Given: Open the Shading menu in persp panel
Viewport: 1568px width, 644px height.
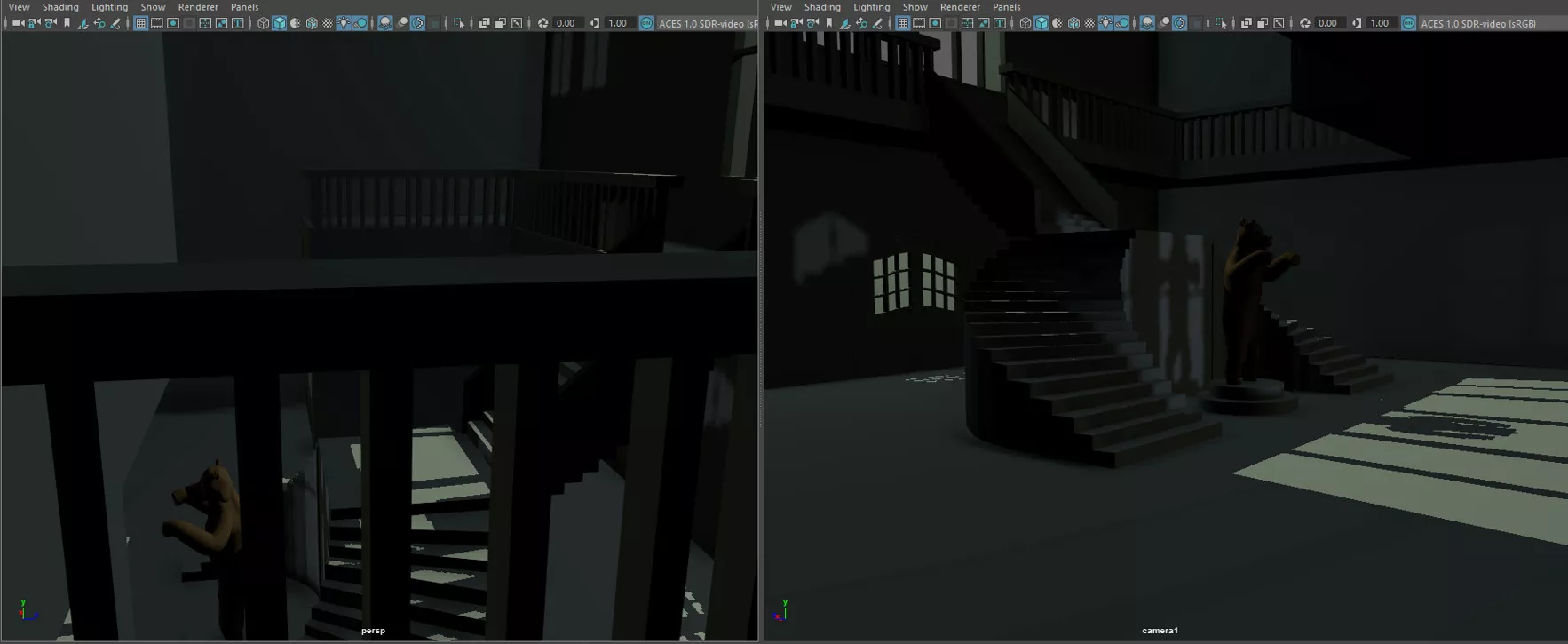Looking at the screenshot, I should 60,7.
